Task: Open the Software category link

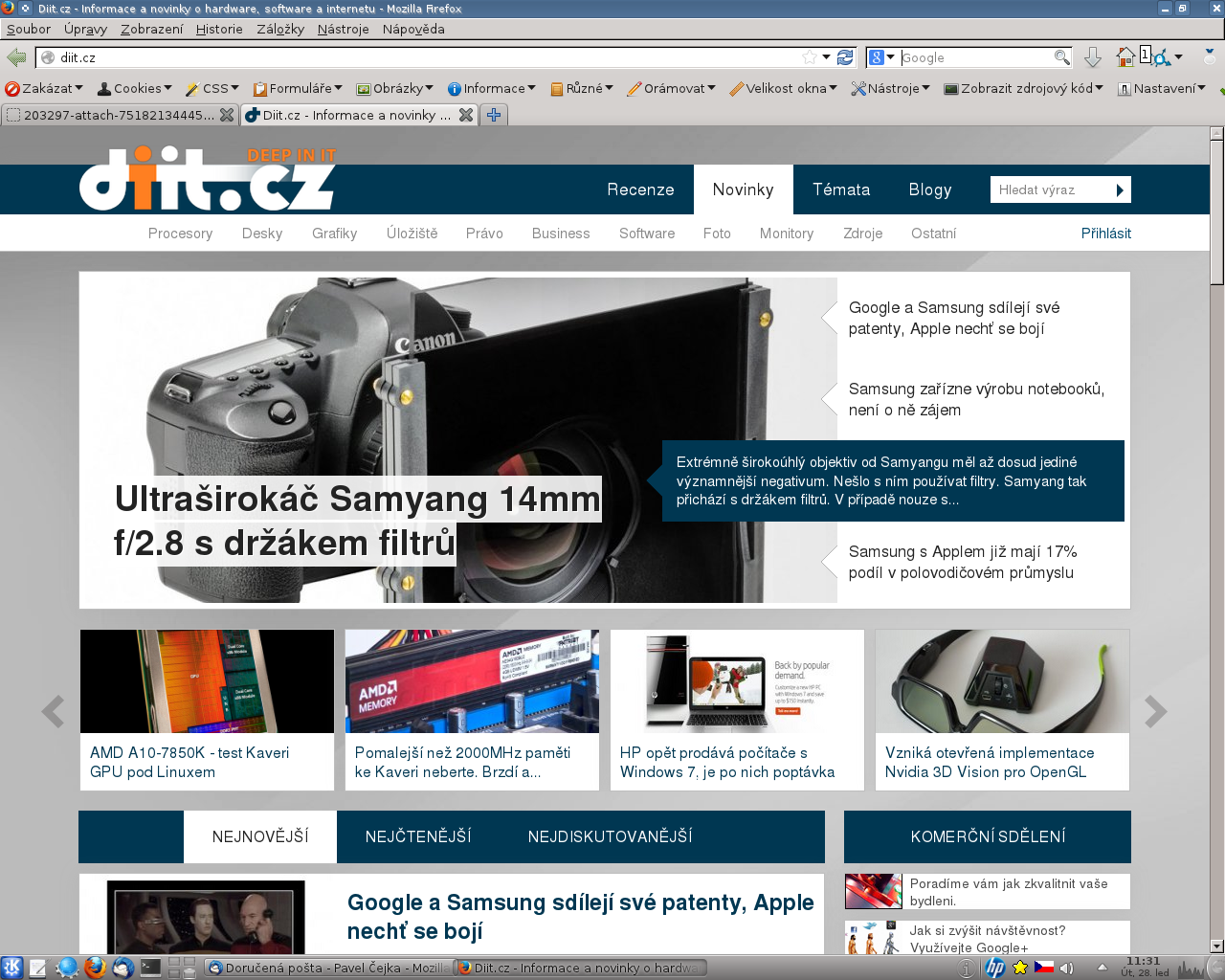Action: 647,234
